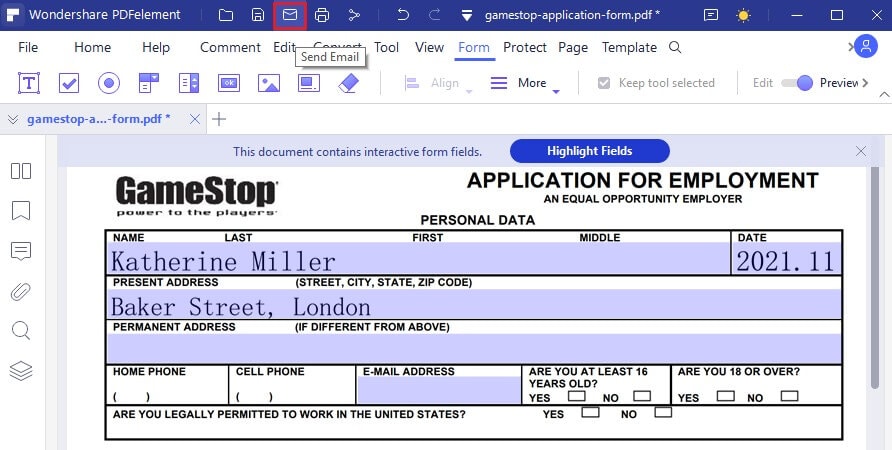Click the E-Mail Address field
This screenshot has width=892, height=450.
439,390
